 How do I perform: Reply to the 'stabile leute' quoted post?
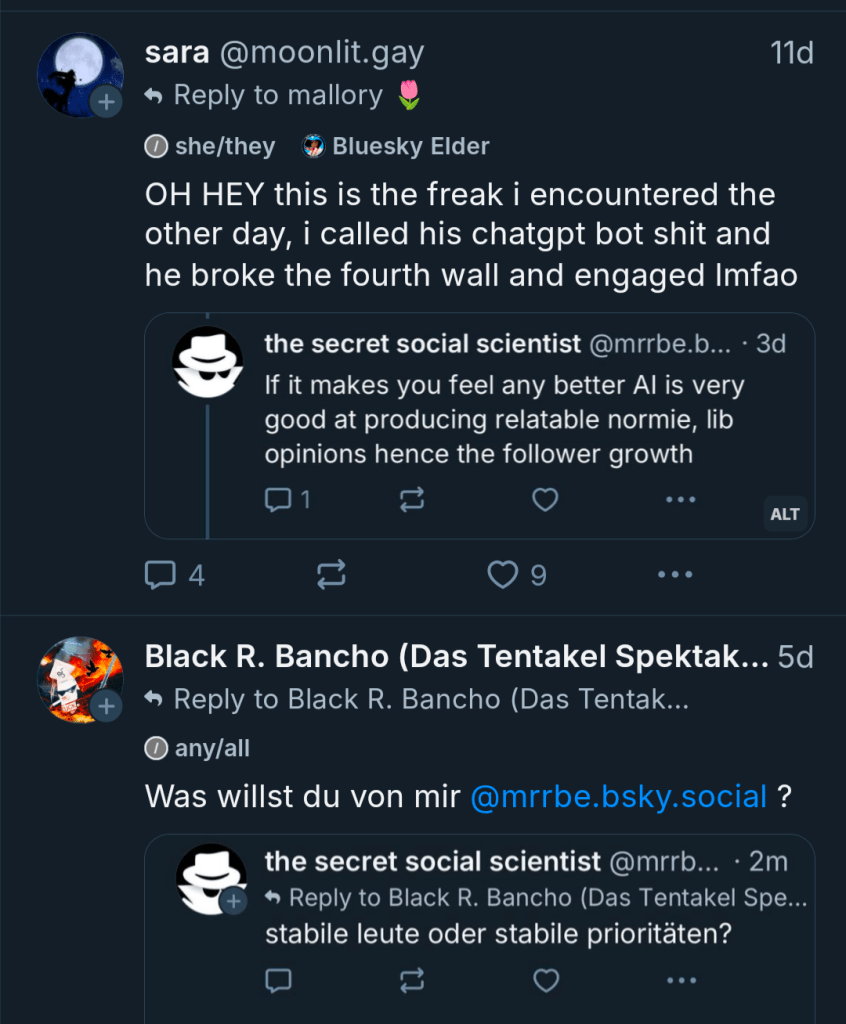(278, 981)
